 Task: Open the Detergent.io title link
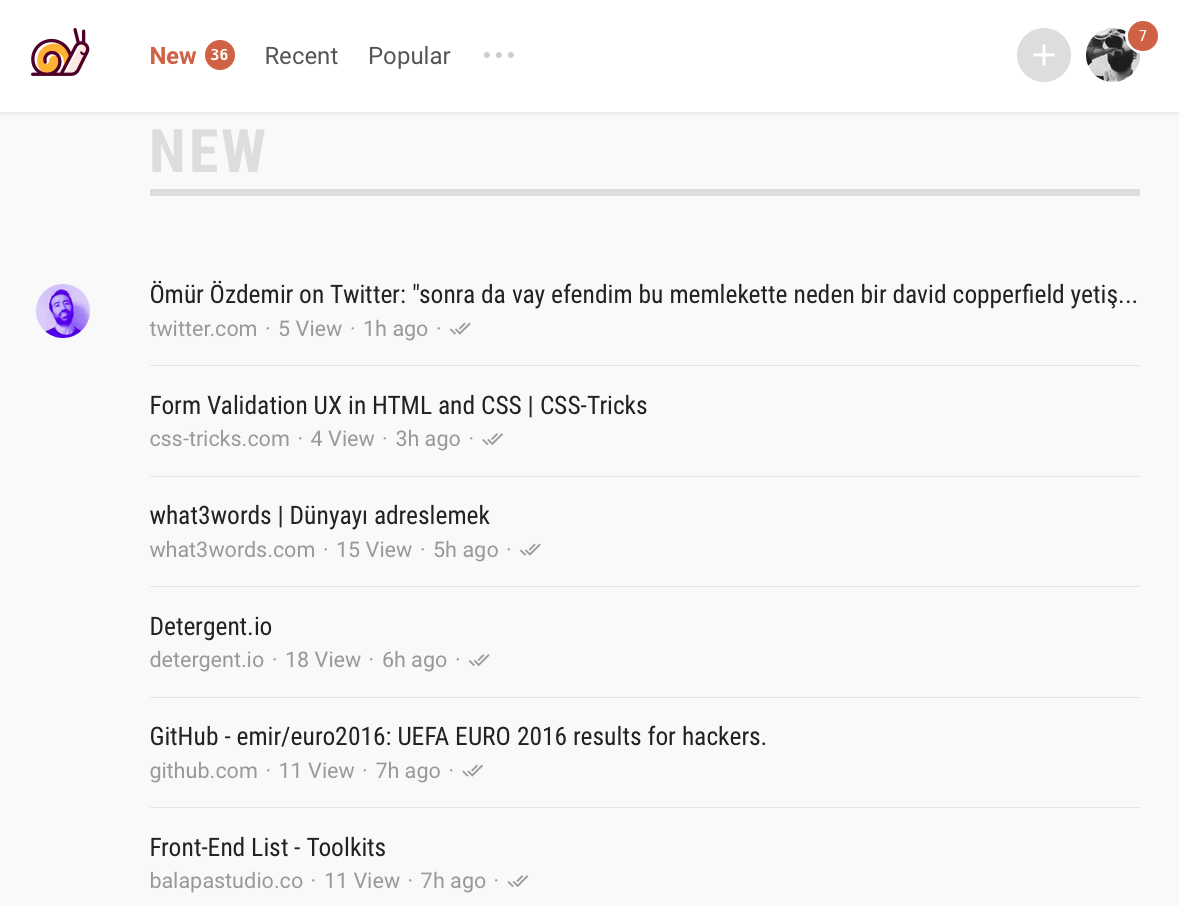tap(210, 626)
